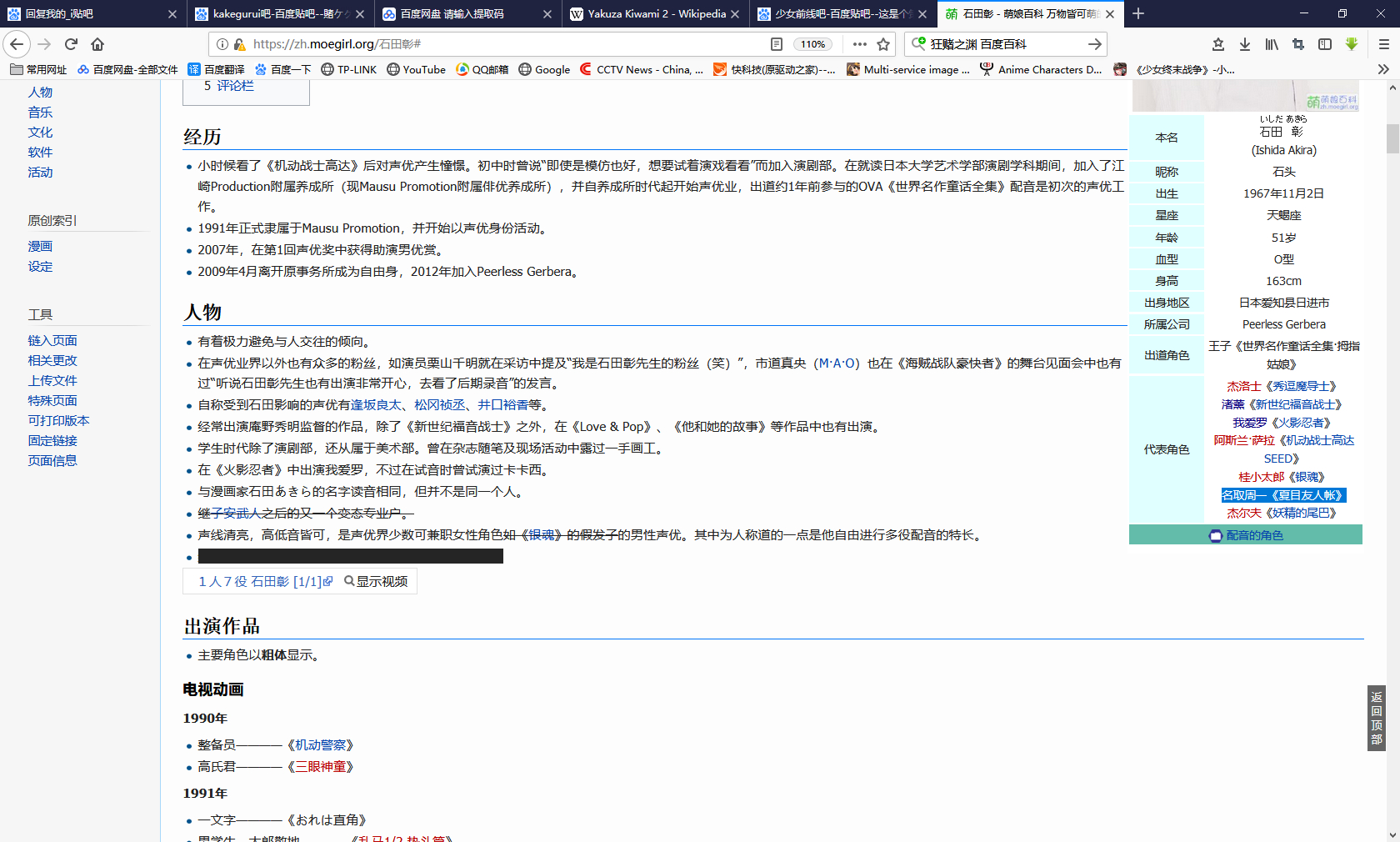1400x842 pixels.
Task: Open infobox role 桂小太郎《银魂》
Action: (1283, 477)
